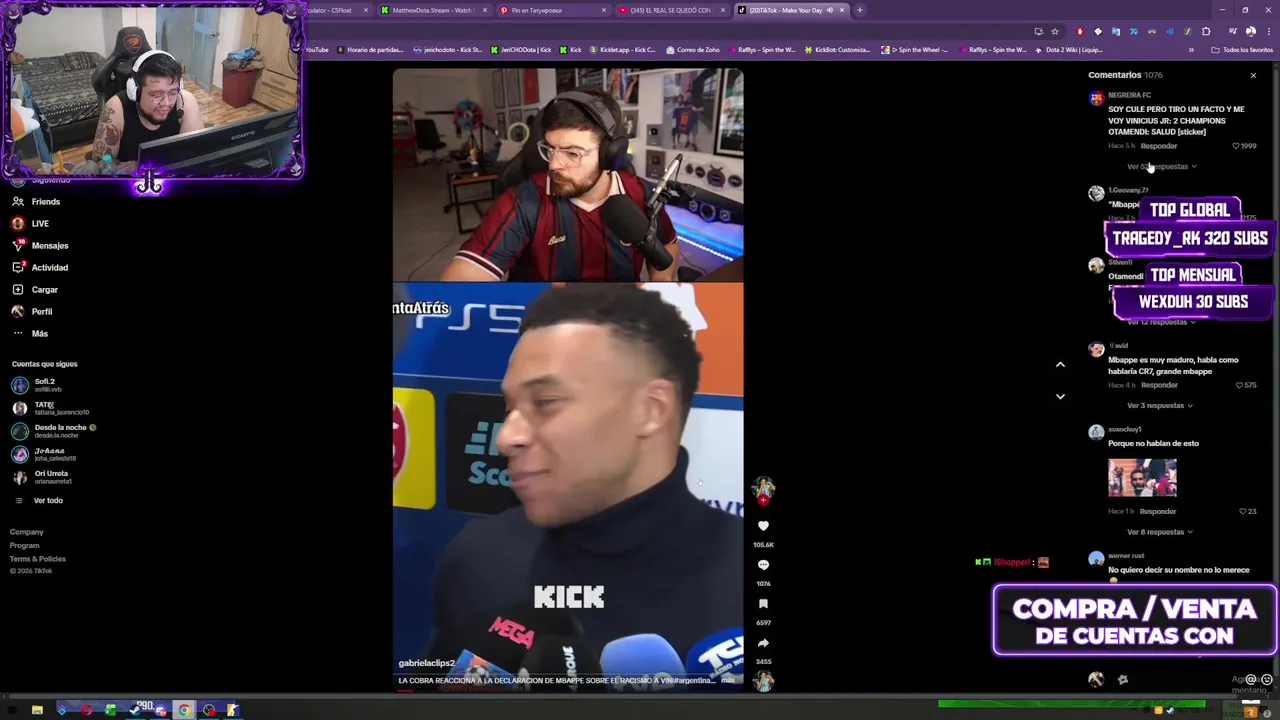Like NEGREIRA FC comment with 1999 likes
The image size is (1280, 720).
[x=1237, y=146]
